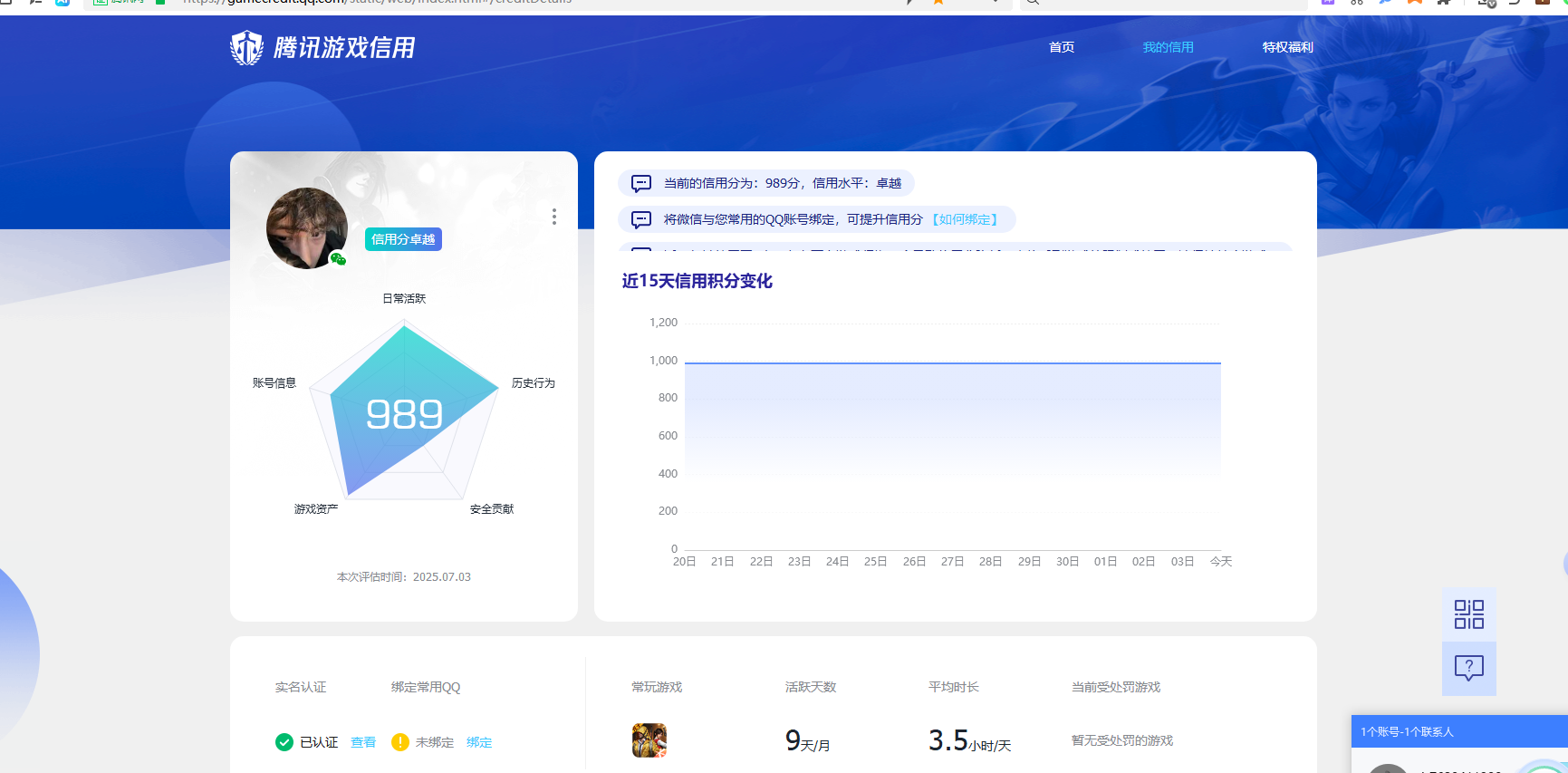Go to the 首页 nav tab
Image resolution: width=1568 pixels, height=773 pixels.
1062,47
